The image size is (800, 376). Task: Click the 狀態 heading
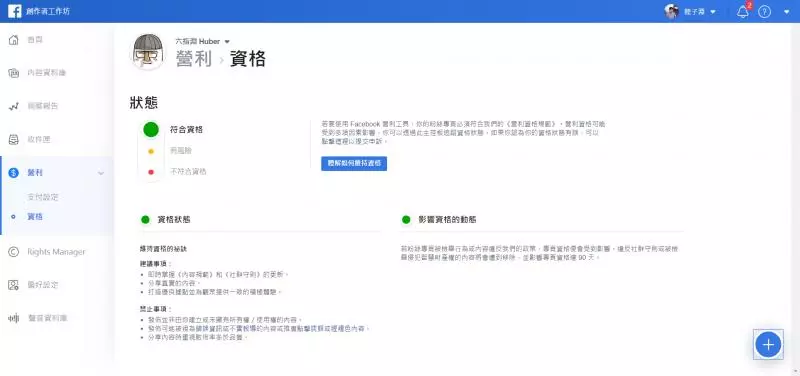click(143, 103)
